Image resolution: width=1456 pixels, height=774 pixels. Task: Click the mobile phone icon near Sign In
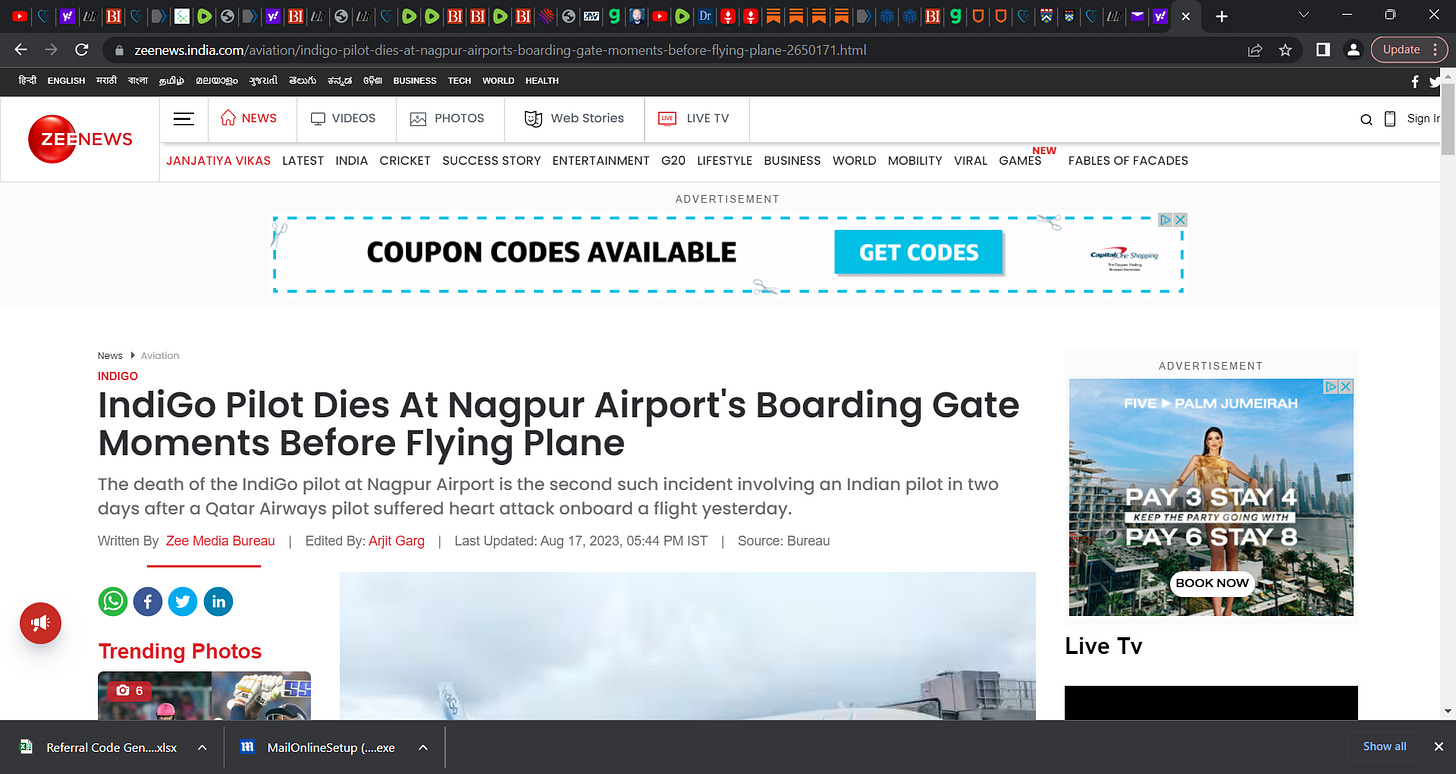point(1390,118)
